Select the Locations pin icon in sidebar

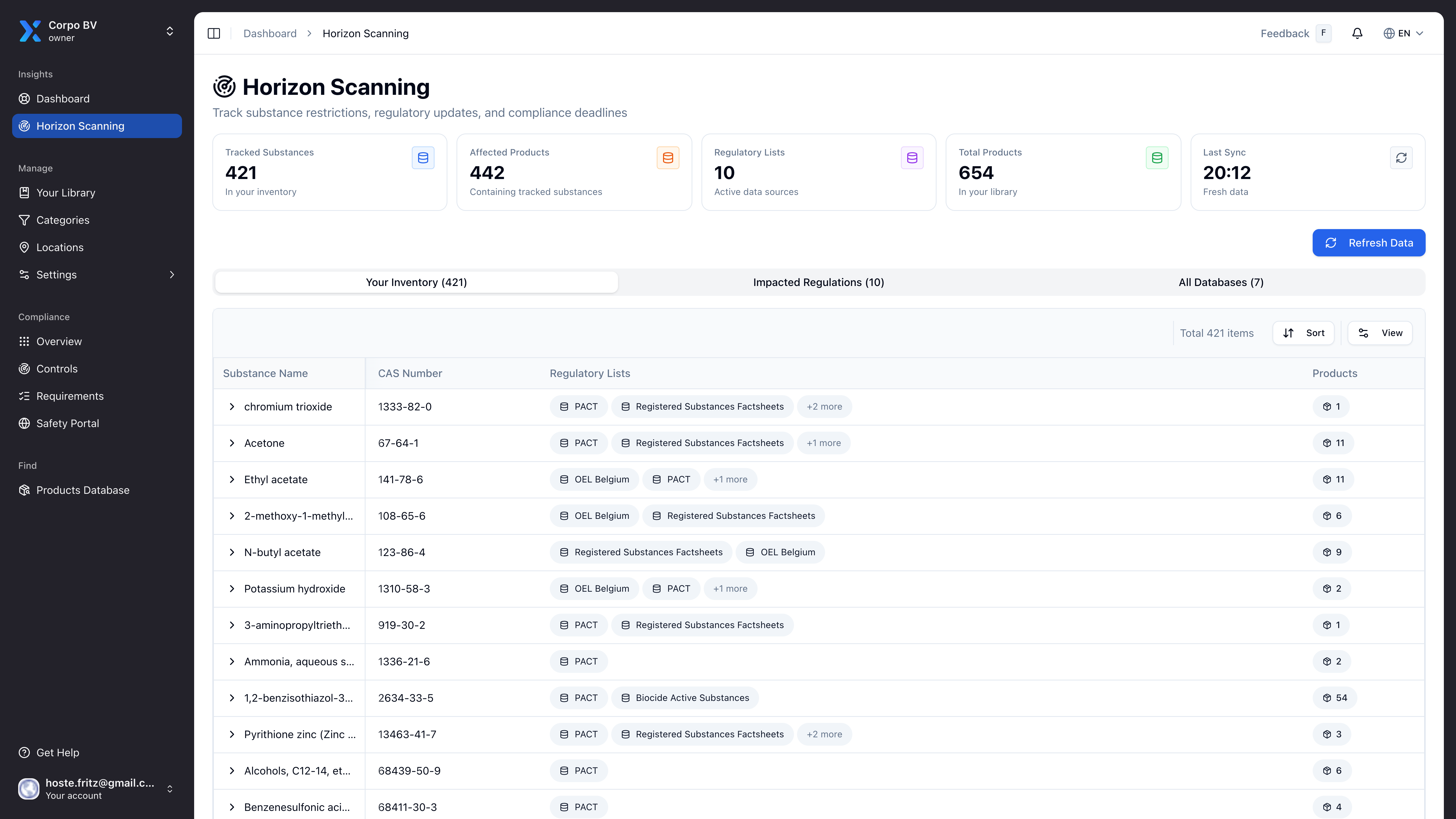coord(24,247)
